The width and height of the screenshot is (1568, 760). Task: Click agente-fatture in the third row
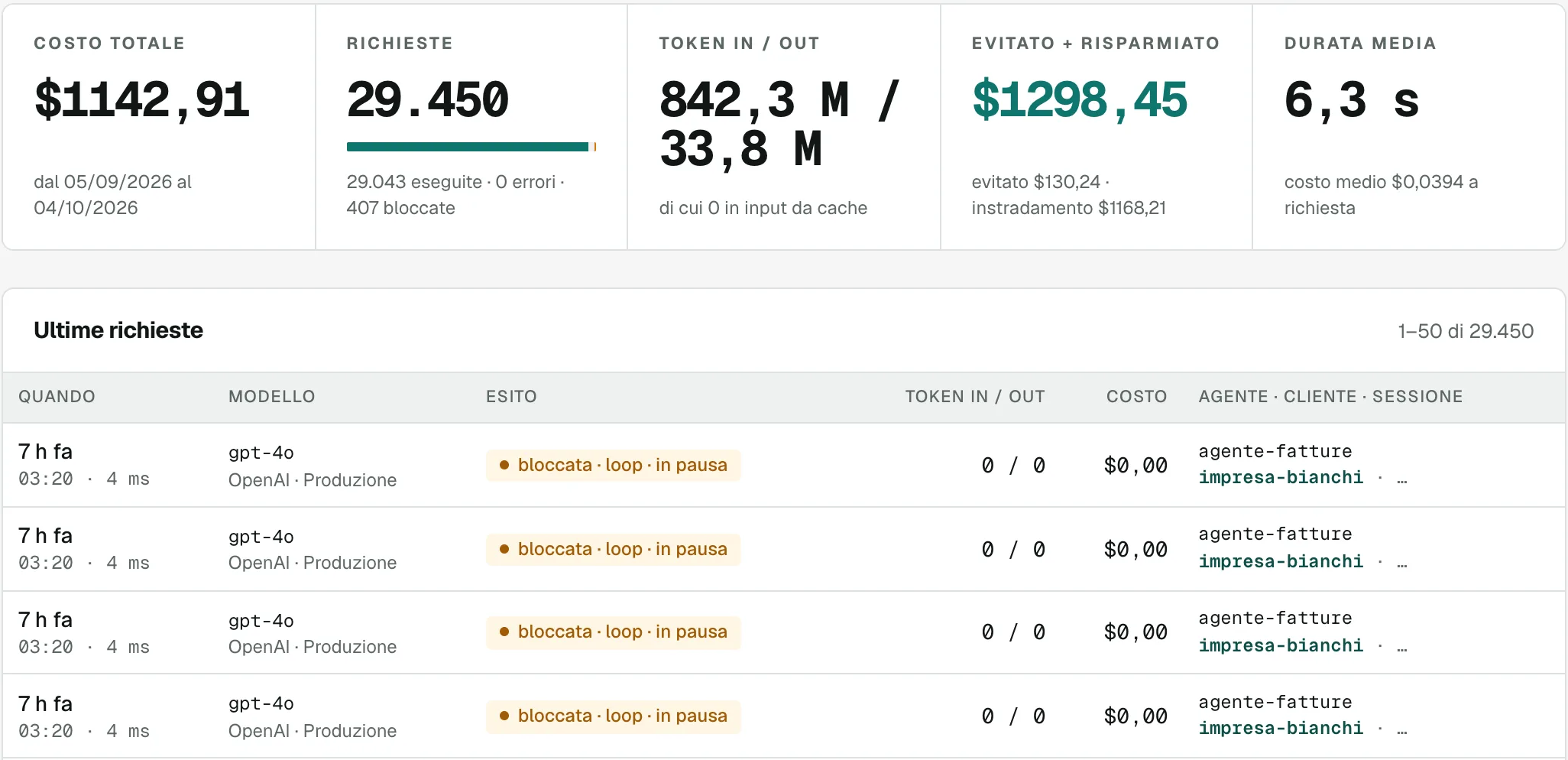[1275, 618]
